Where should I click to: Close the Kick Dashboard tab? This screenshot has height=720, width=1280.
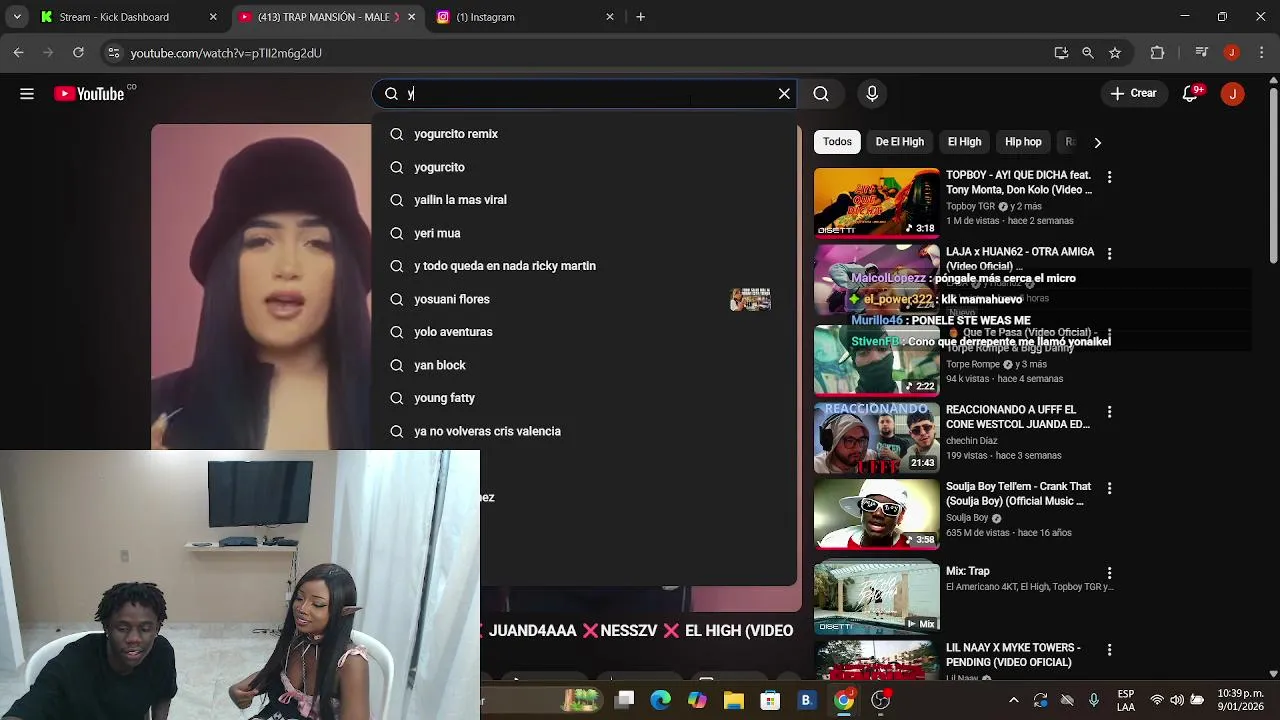tap(213, 17)
